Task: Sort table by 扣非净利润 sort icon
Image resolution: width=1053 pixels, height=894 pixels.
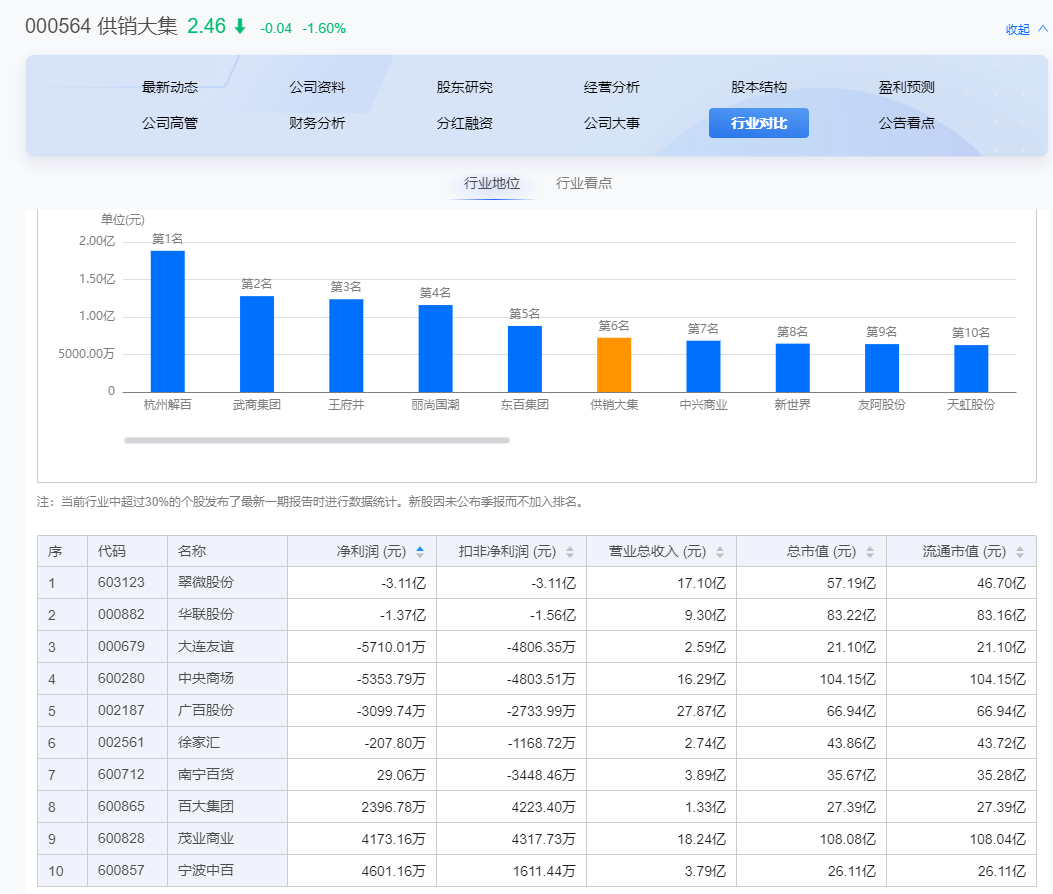Action: (570, 552)
